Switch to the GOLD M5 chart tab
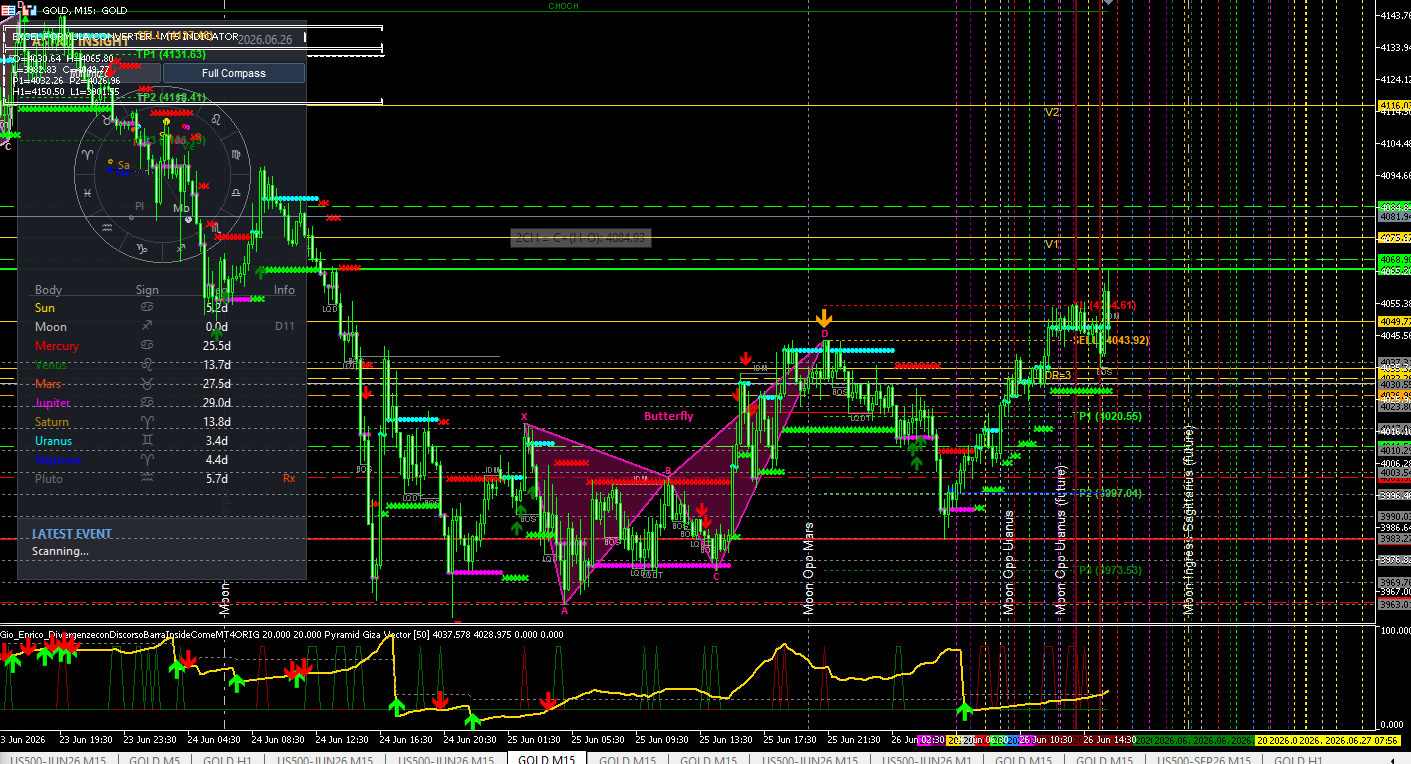The image size is (1411, 764). (x=153, y=761)
